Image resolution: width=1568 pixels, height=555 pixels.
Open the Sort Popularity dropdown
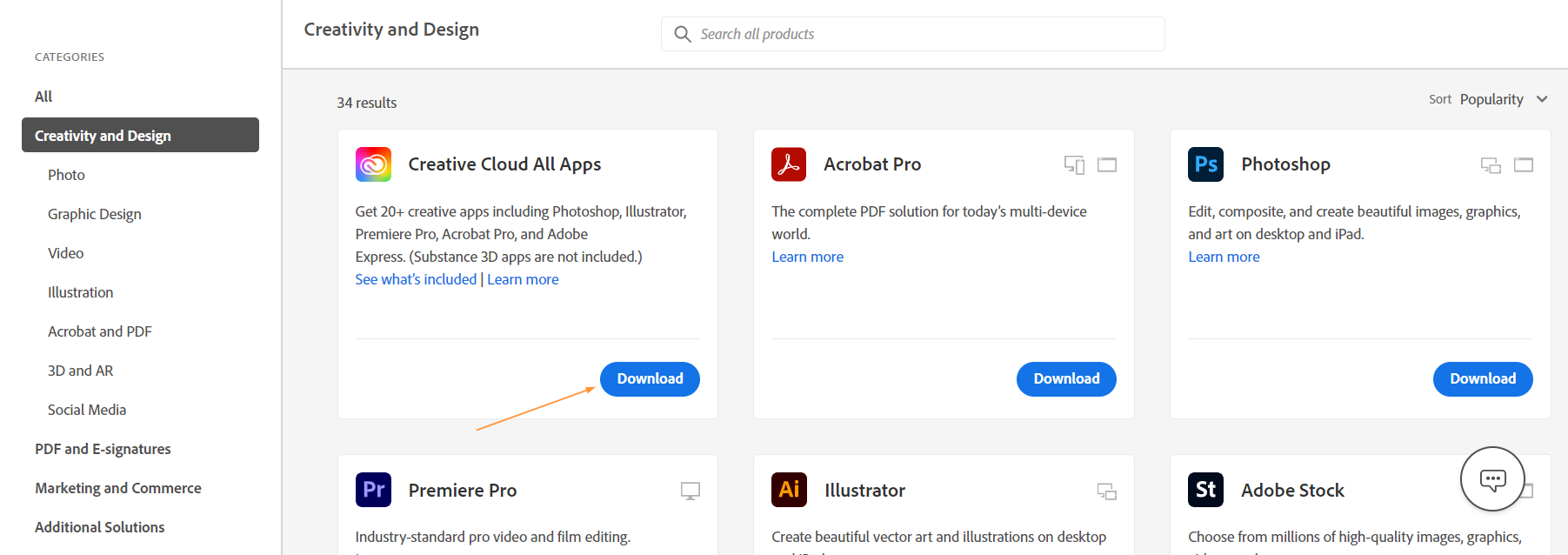tap(1504, 99)
